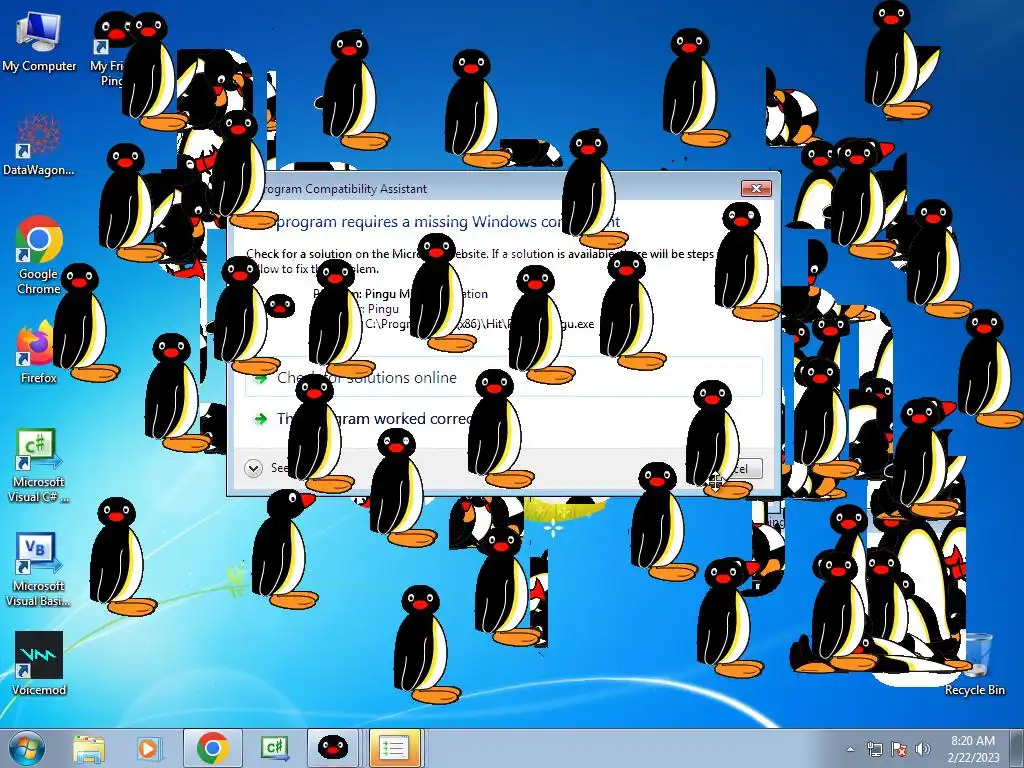Select the Recycle Bin desktop icon
This screenshot has width=1024, height=768.
click(975, 664)
